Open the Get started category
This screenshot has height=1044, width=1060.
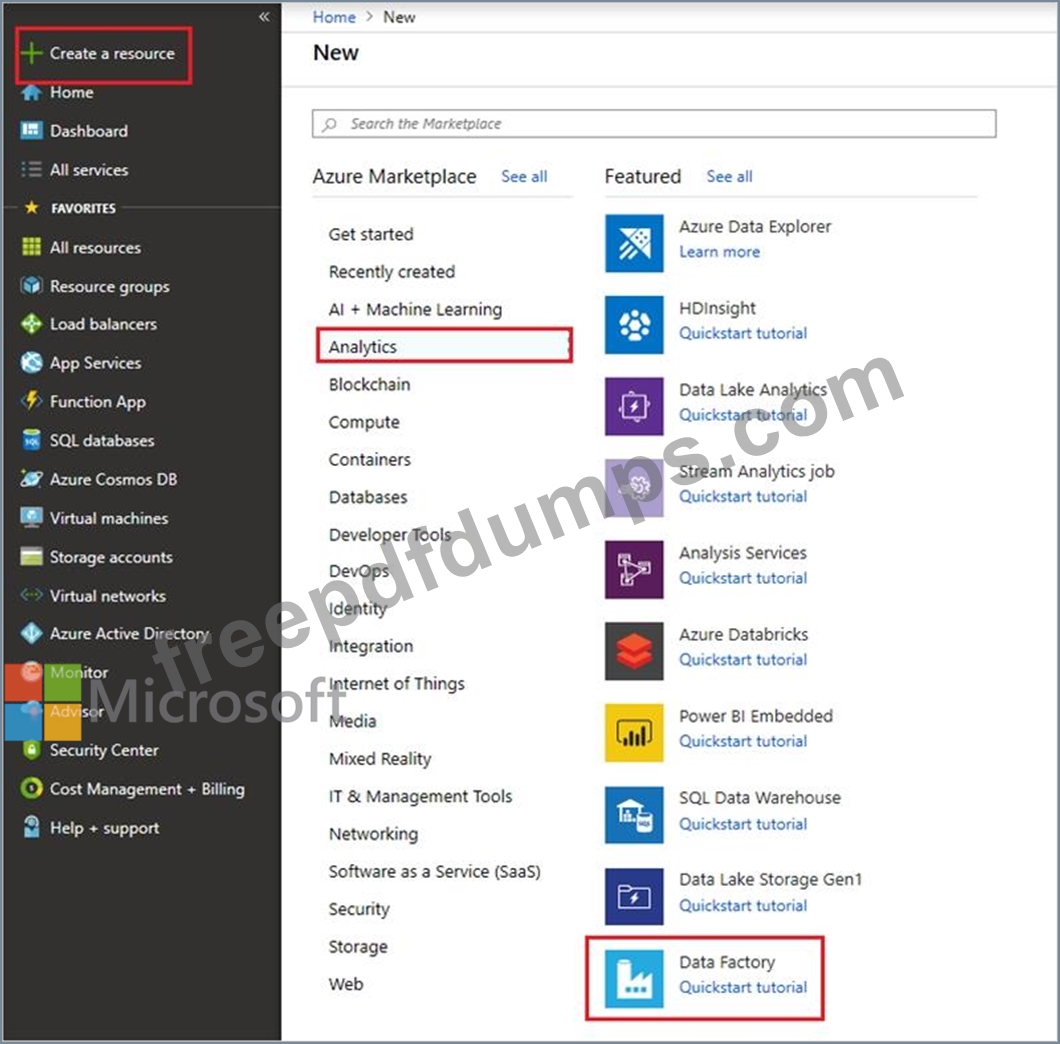(371, 234)
